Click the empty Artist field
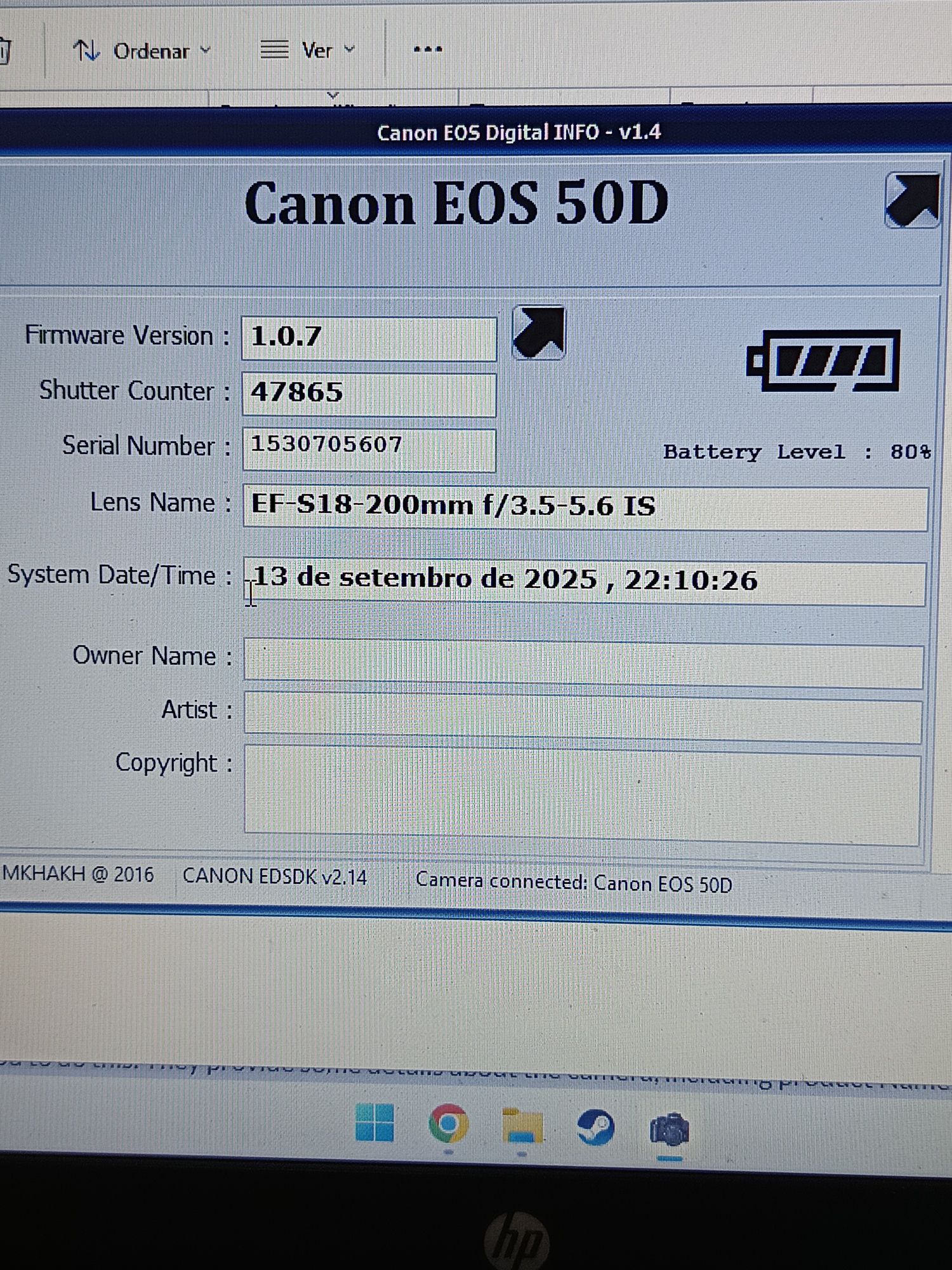This screenshot has width=952, height=1270. click(x=583, y=719)
